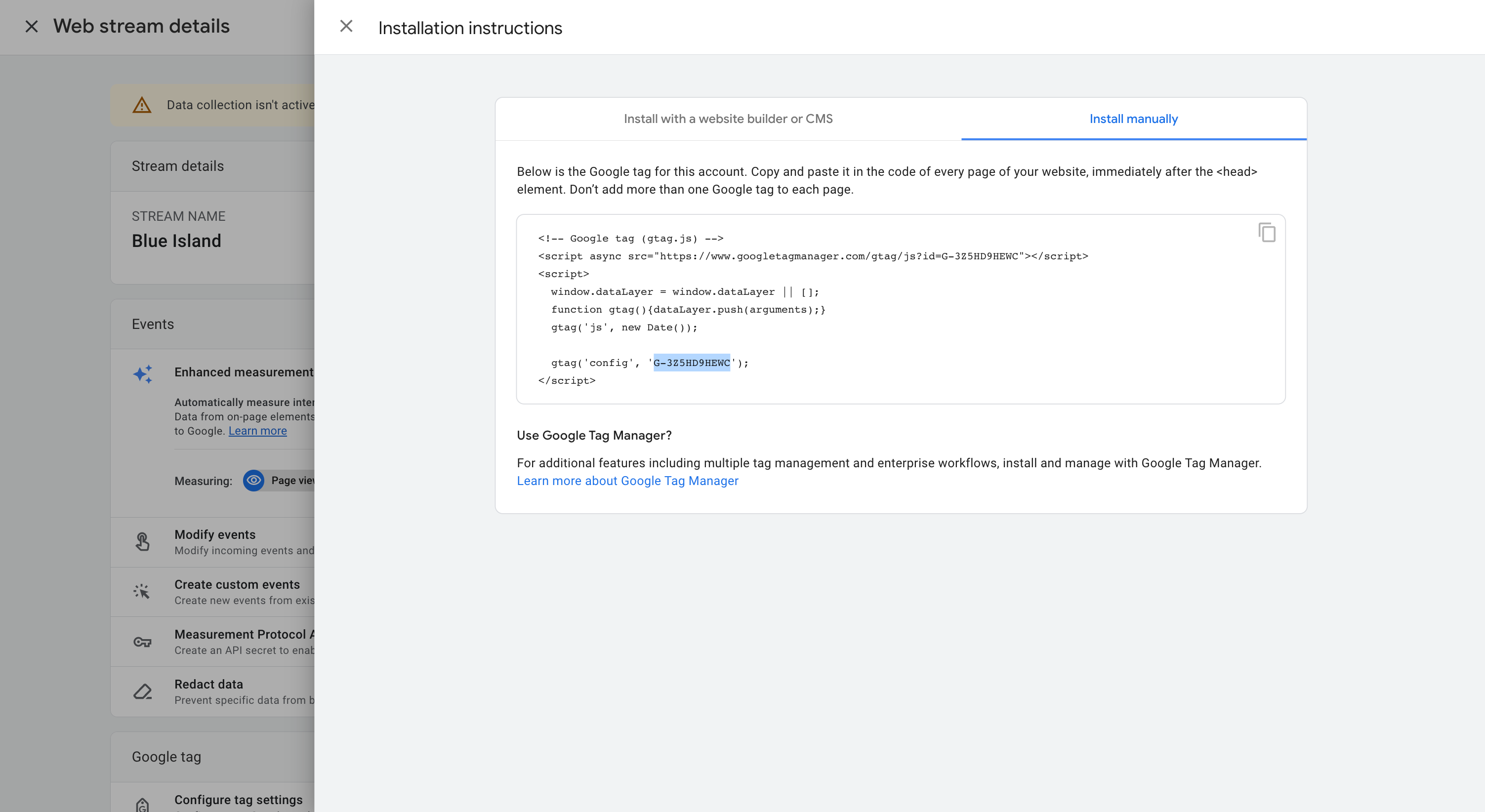
Task: Click the Create custom events cursor icon
Action: coord(142,591)
